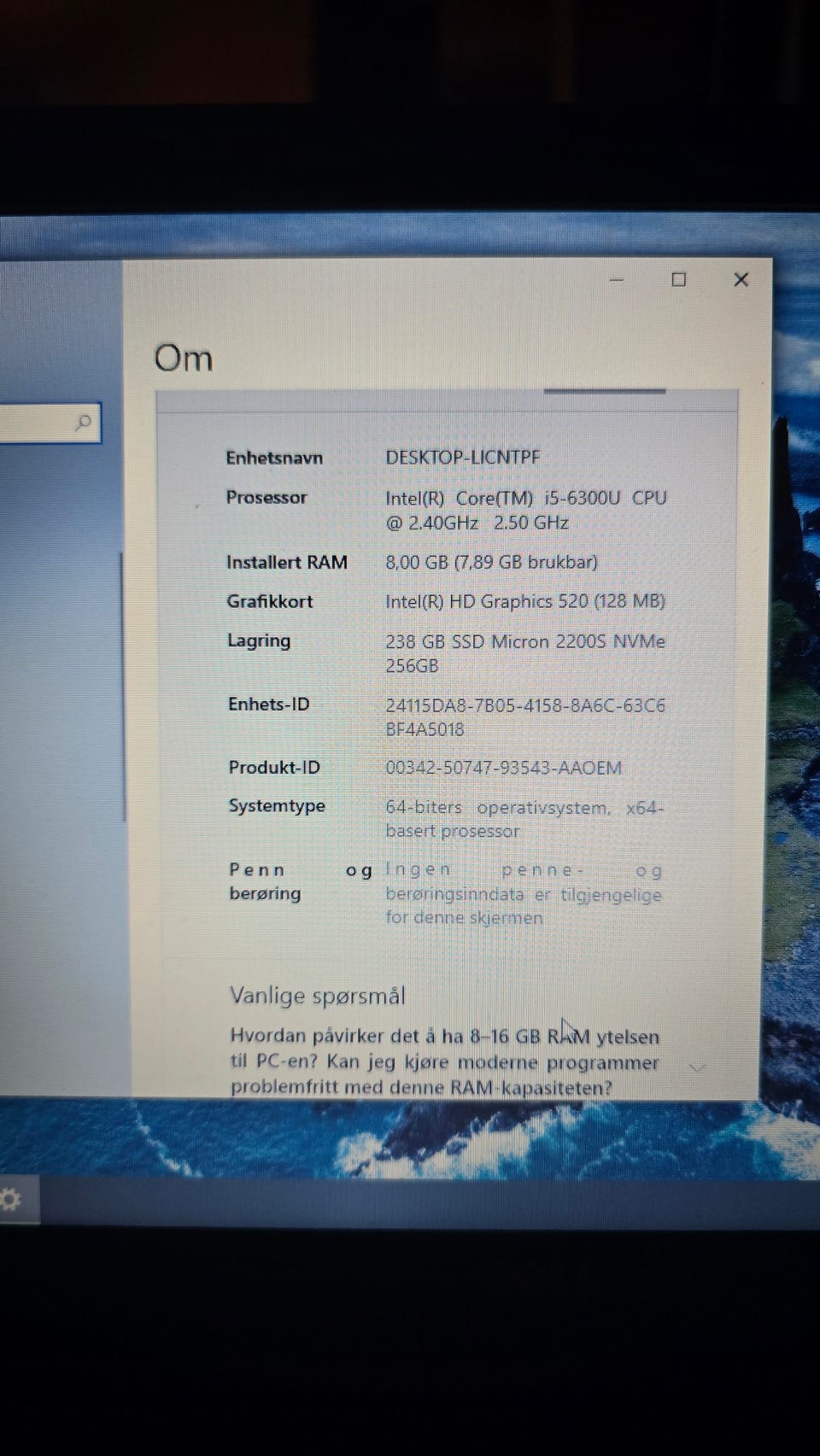Screen dimensions: 820x1456
Task: Select the Ingen penne- og berøringsinndata text
Action: point(524,894)
